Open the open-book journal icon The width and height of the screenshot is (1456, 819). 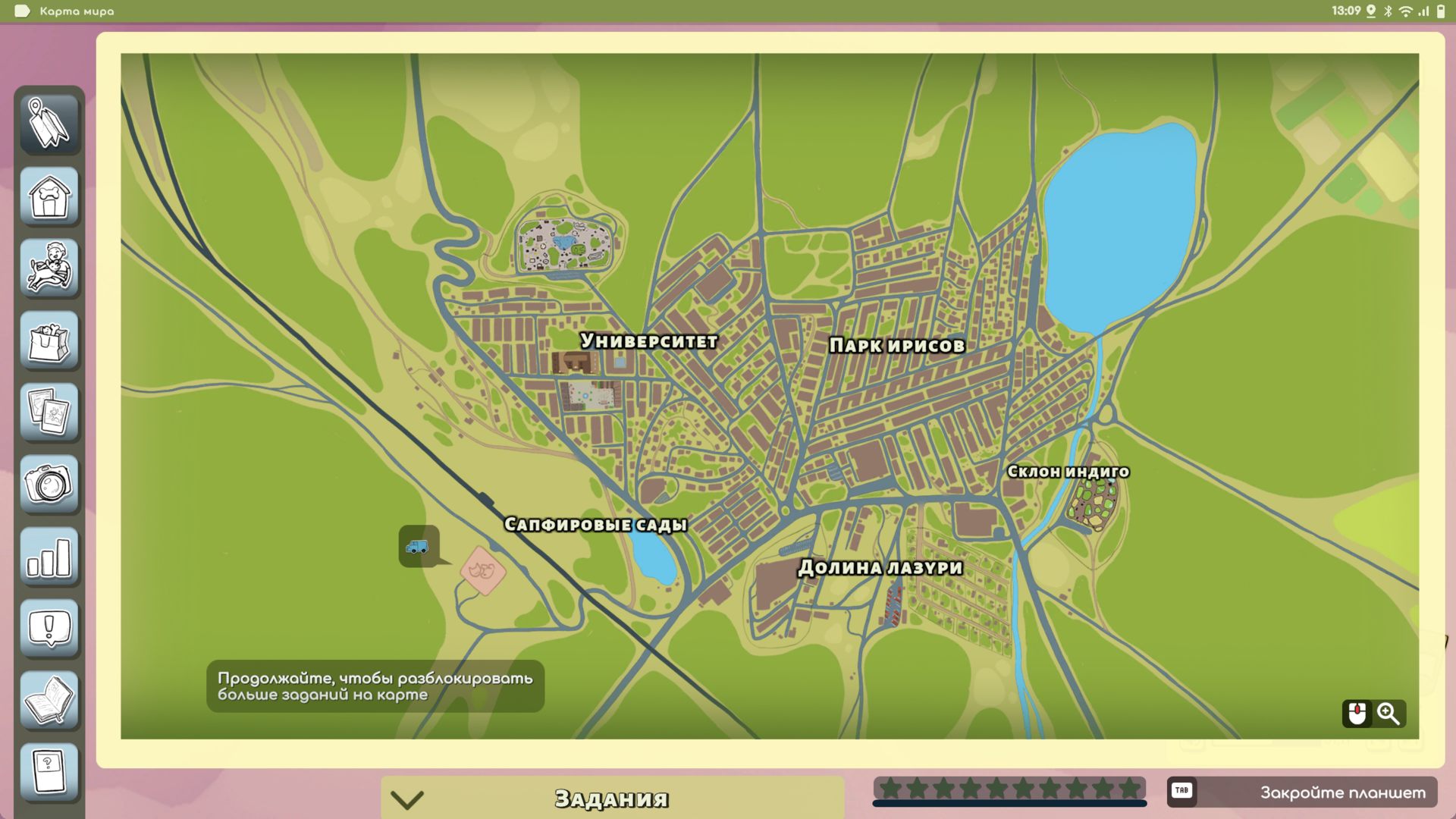tap(49, 700)
